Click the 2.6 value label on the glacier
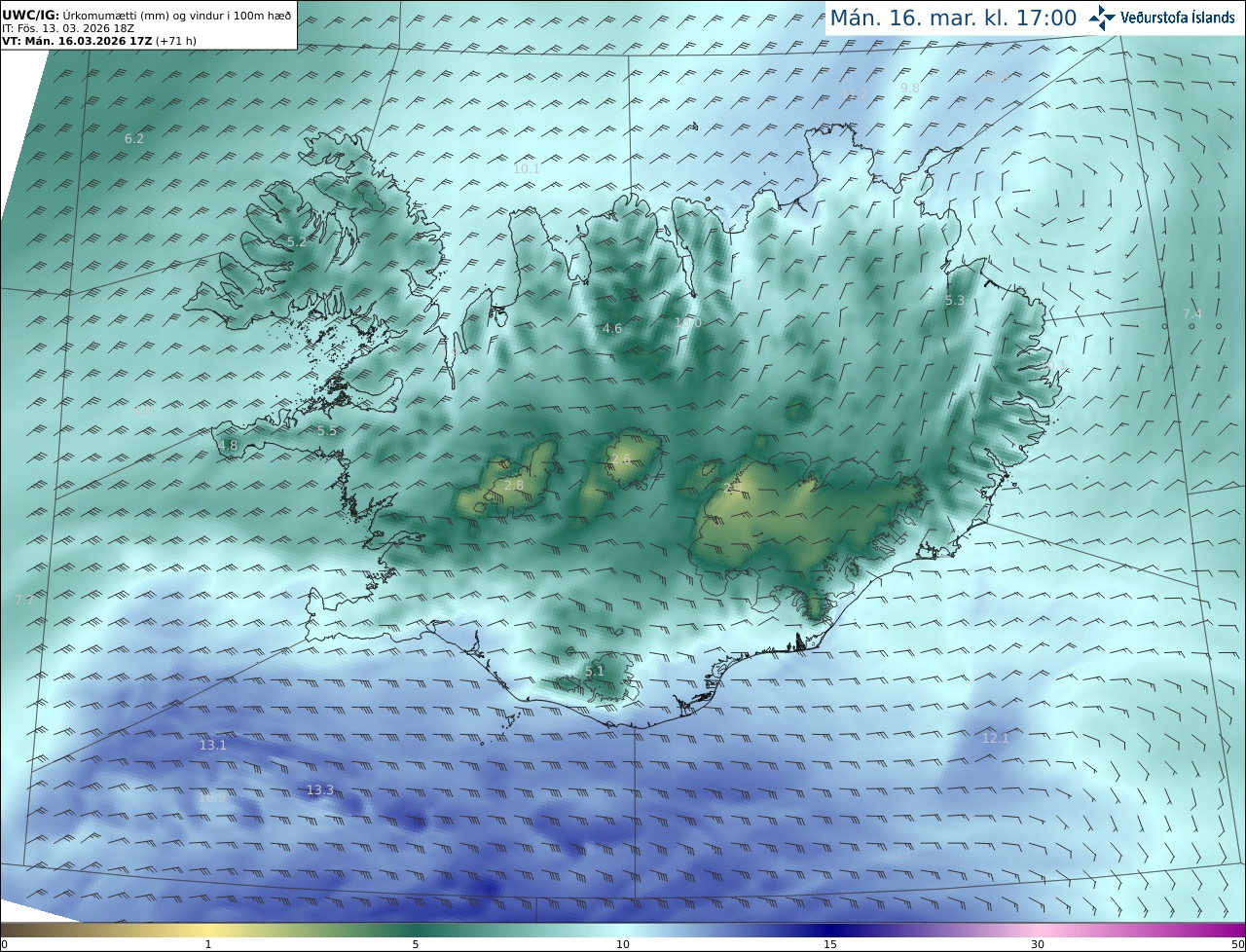The width and height of the screenshot is (1246, 952). (620, 458)
